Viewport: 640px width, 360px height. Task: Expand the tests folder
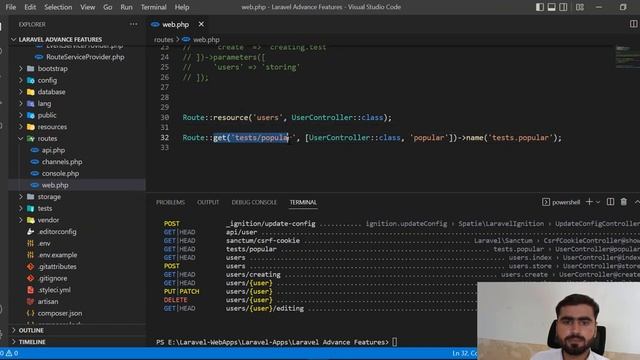pos(44,208)
